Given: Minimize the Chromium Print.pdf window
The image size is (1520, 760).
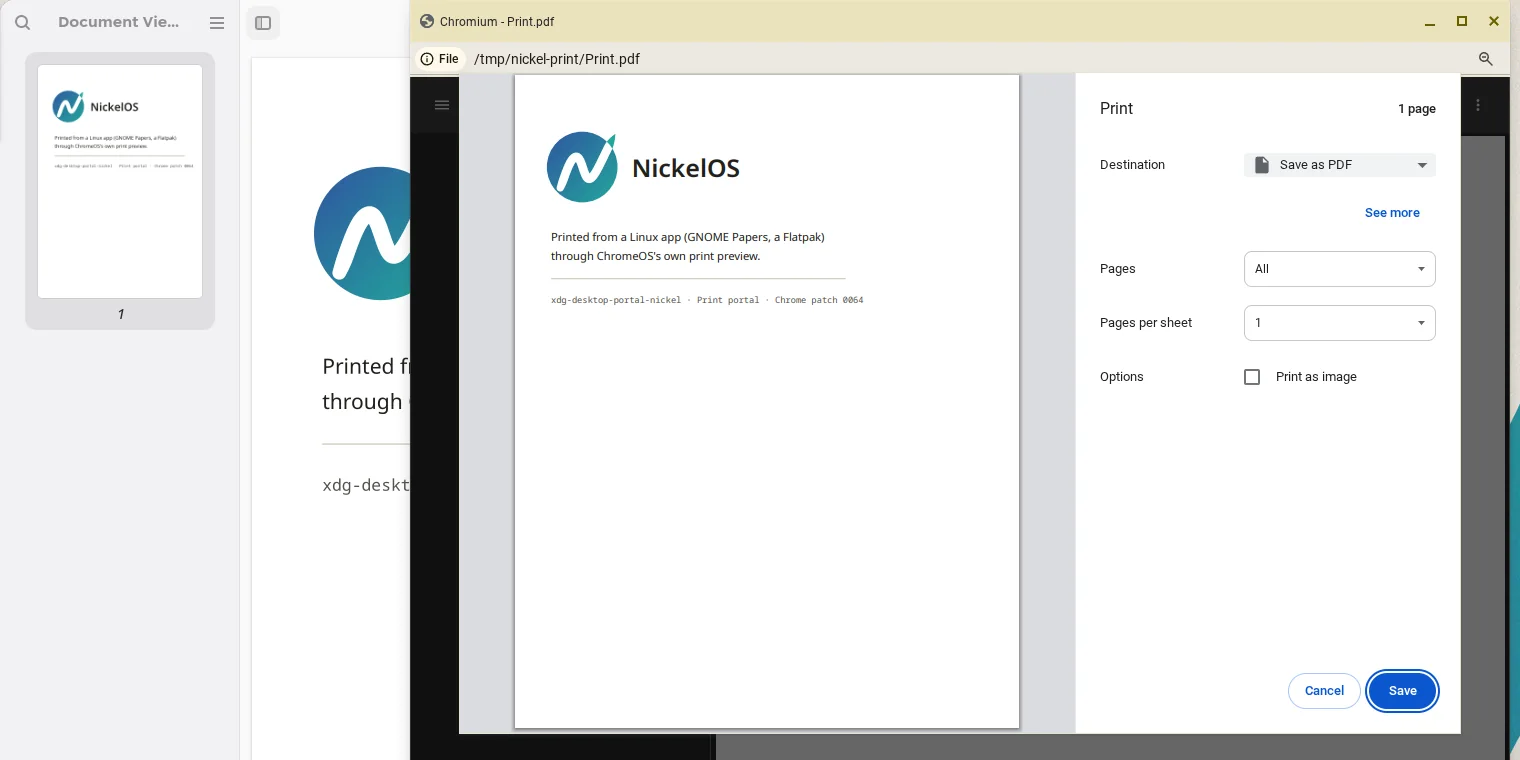Looking at the screenshot, I should pyautogui.click(x=1430, y=21).
